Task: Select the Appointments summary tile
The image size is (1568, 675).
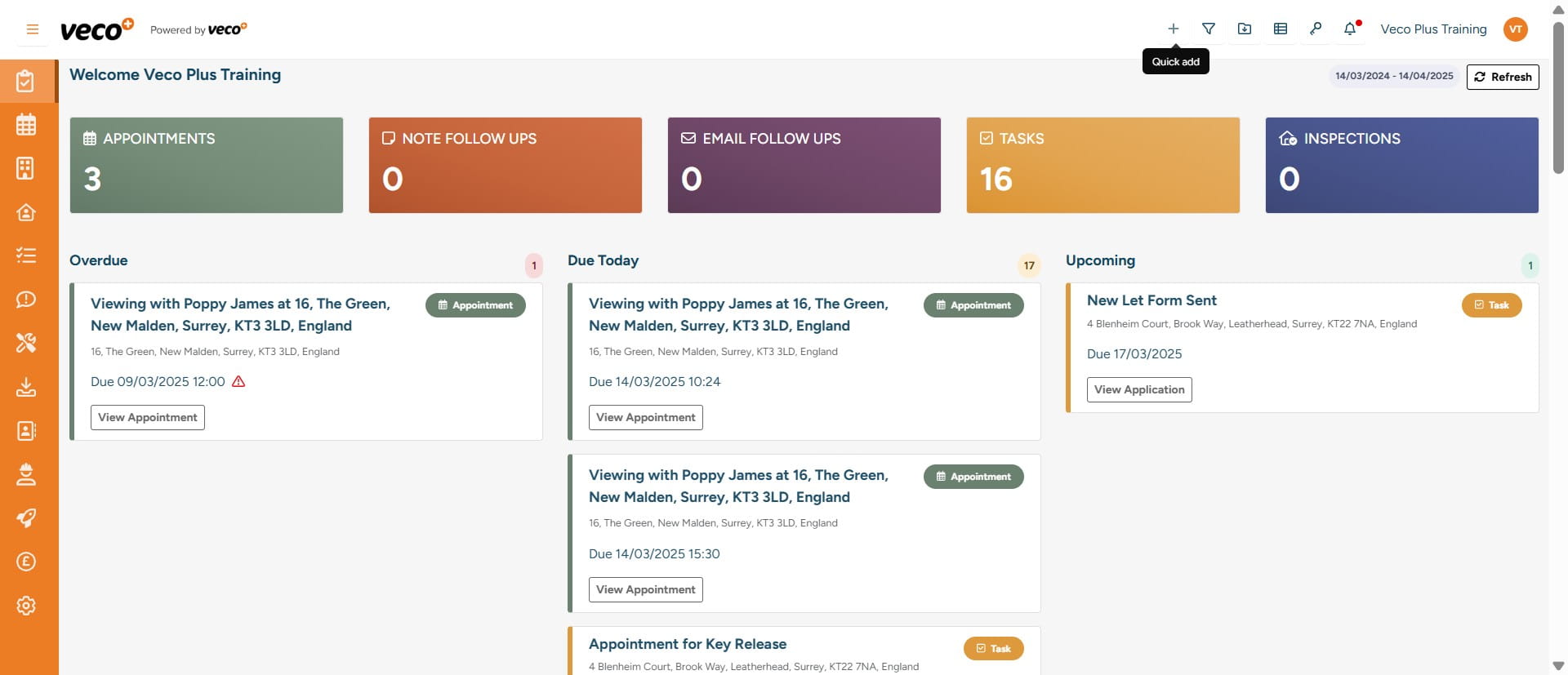Action: (x=206, y=165)
